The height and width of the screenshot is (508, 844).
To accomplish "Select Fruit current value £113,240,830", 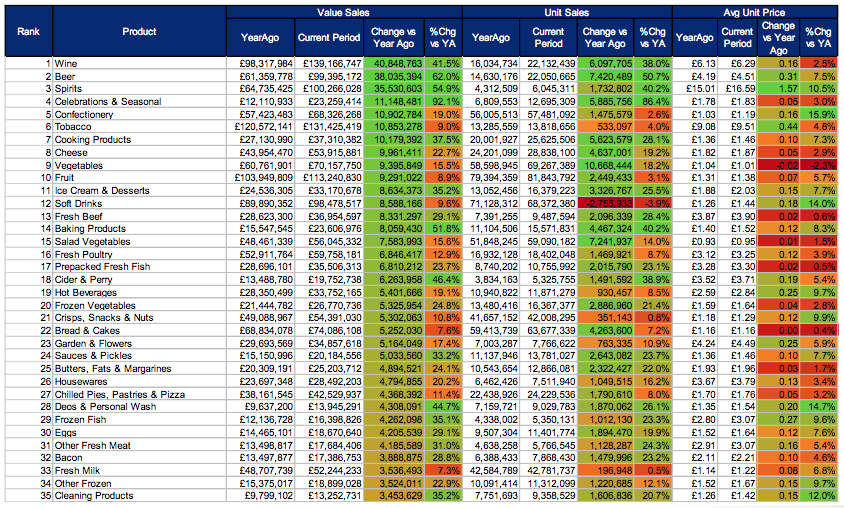I will point(329,178).
